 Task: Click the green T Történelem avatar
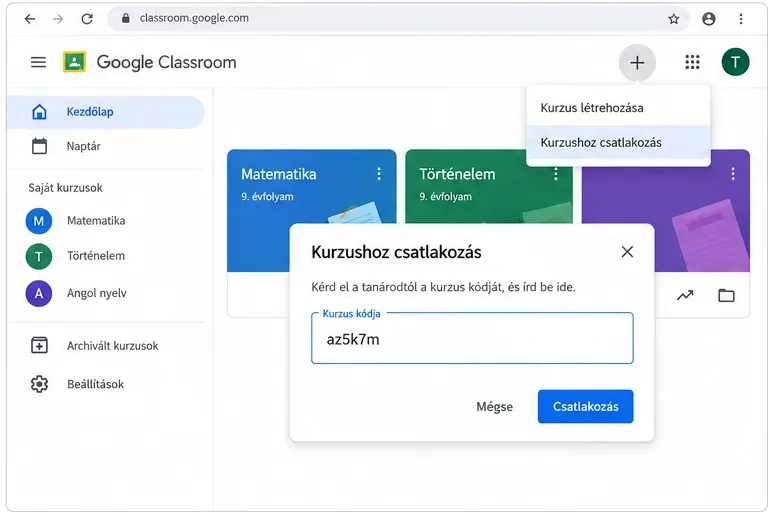pos(39,256)
